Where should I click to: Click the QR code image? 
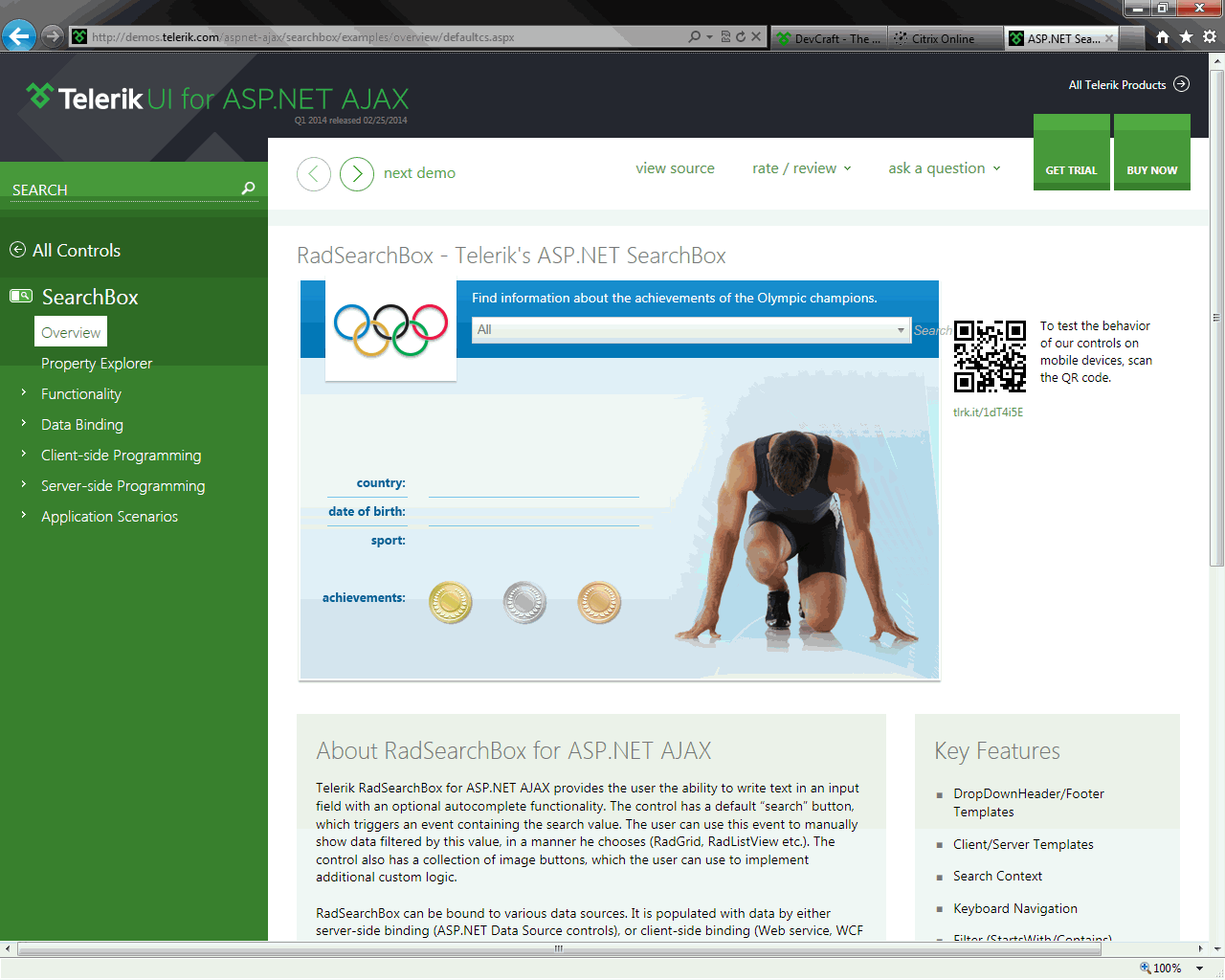tap(990, 356)
